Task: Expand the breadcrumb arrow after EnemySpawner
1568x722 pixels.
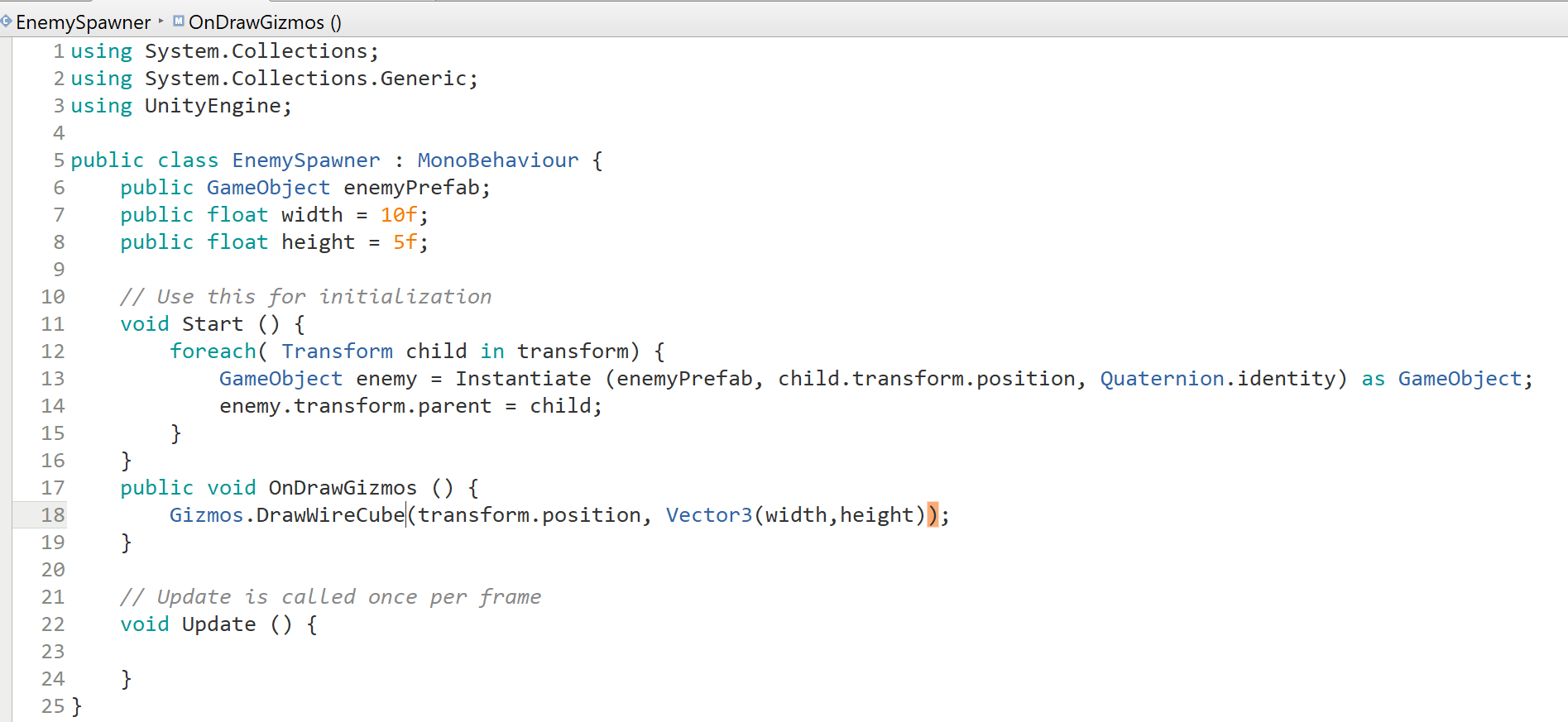Action: [161, 22]
